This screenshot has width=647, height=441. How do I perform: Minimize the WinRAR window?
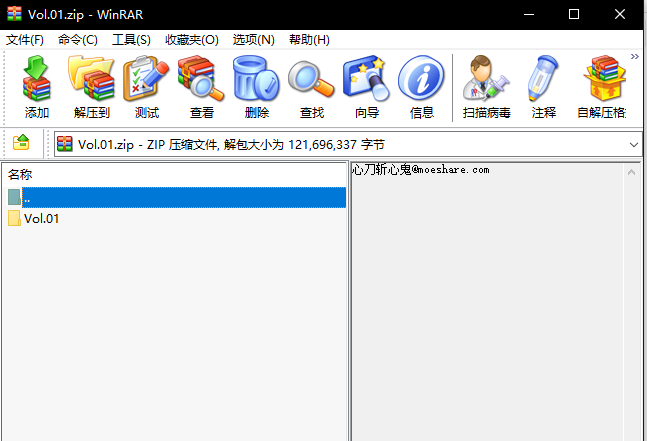point(529,14)
